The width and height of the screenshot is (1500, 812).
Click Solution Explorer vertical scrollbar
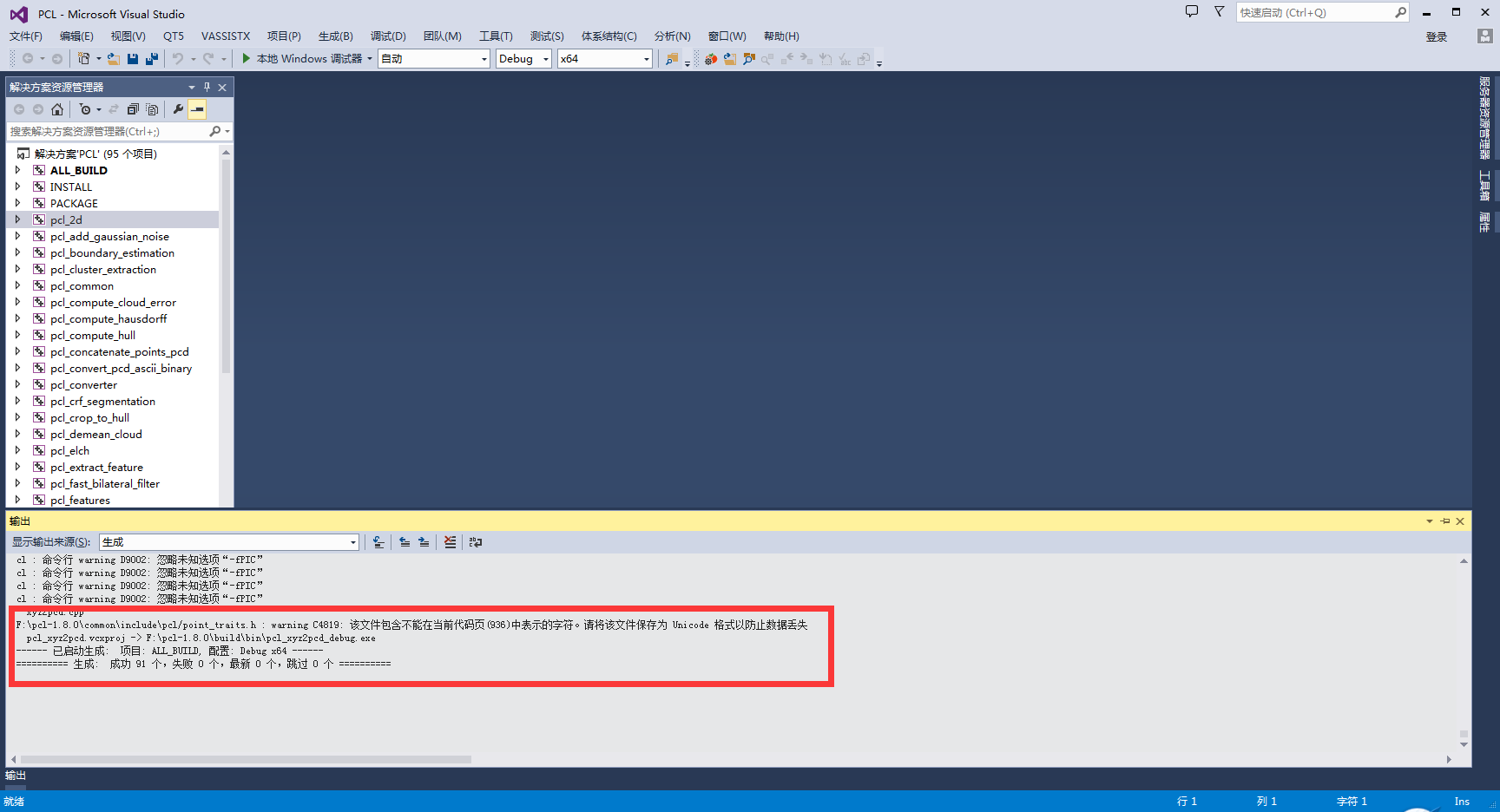tap(226, 266)
